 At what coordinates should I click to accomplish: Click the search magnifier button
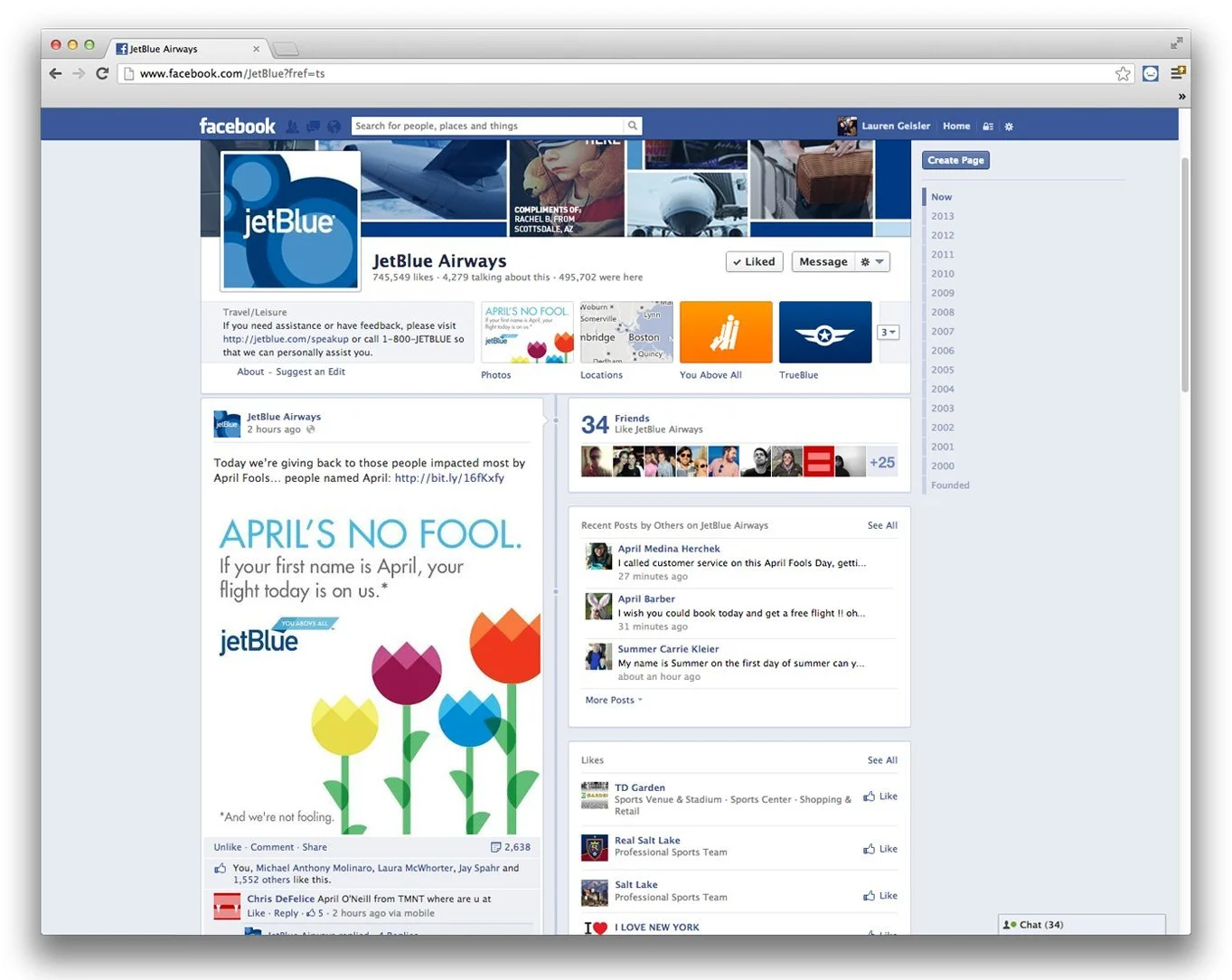[633, 126]
